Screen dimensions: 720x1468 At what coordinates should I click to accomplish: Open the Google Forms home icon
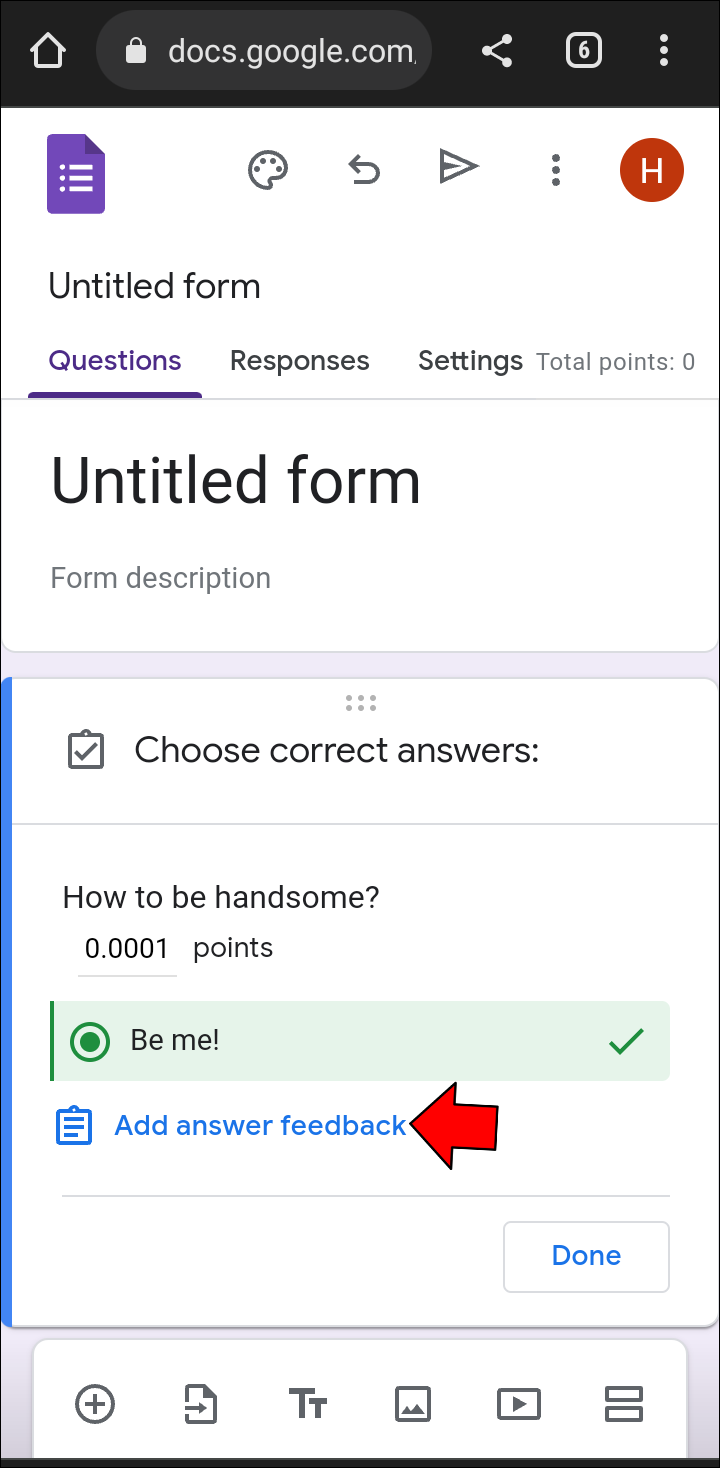[x=76, y=174]
